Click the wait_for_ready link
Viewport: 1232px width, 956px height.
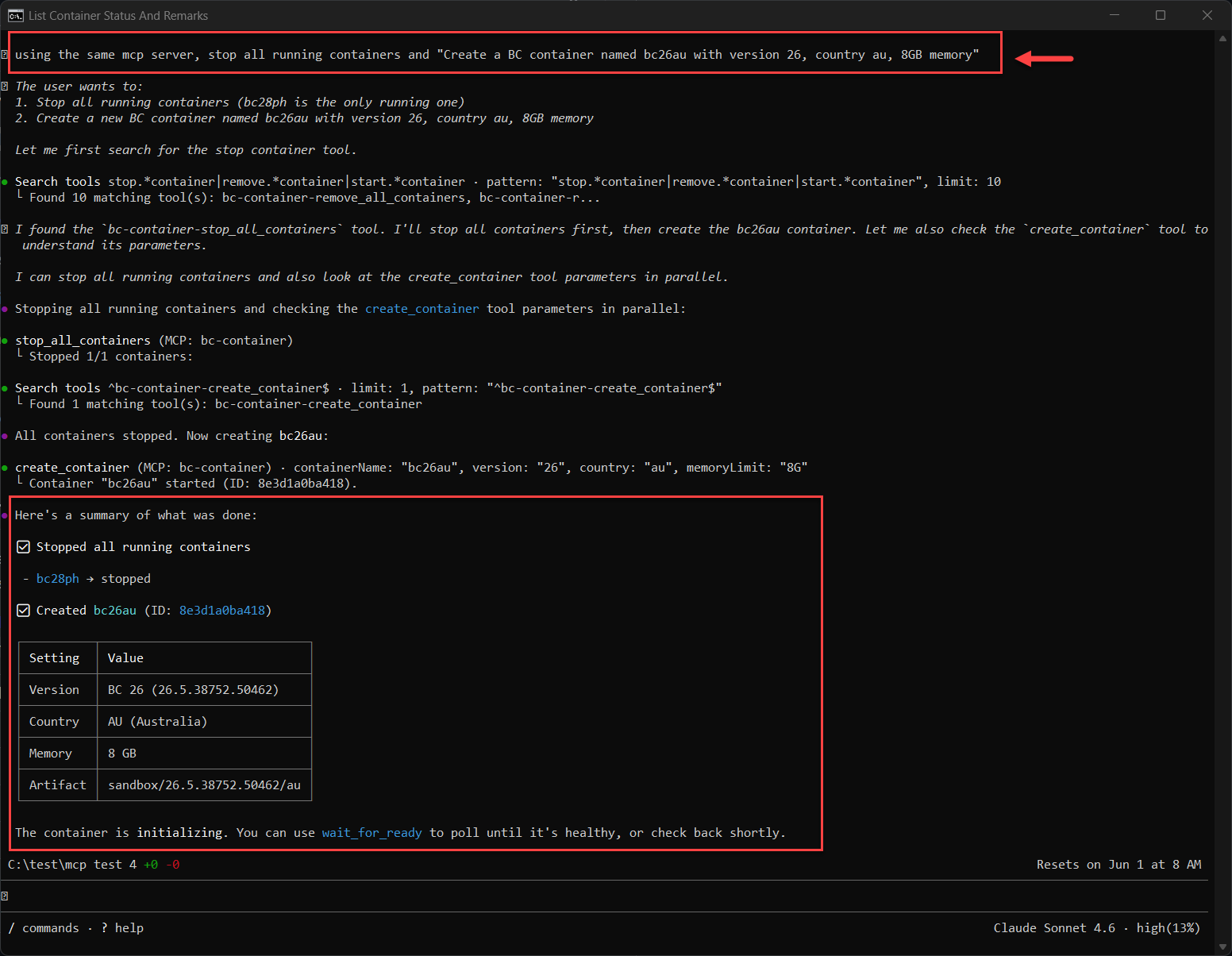point(372,833)
